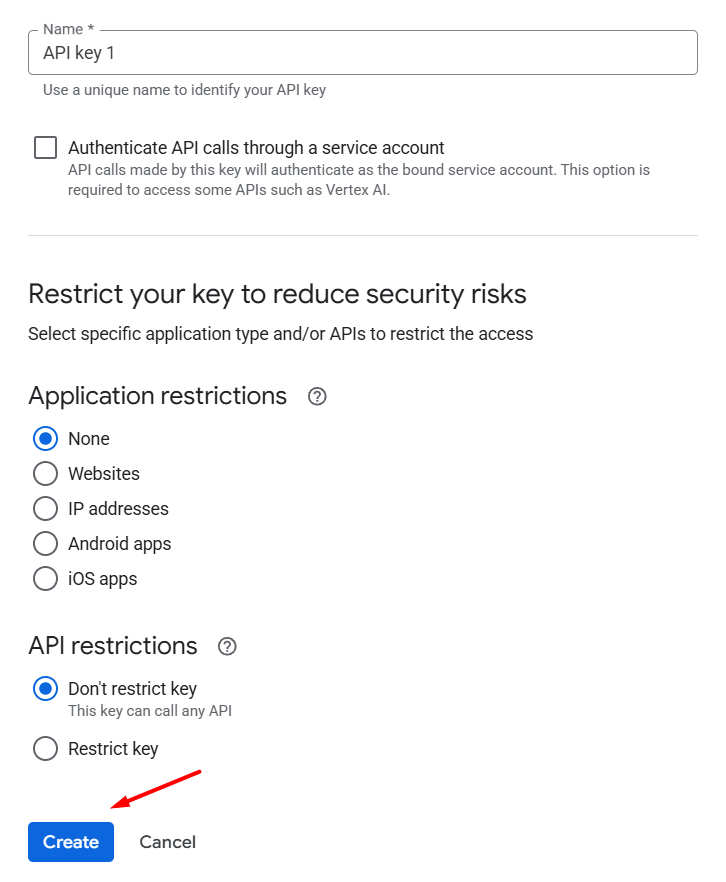Select the None application restriction
Viewport: 726px width, 882px height.
coord(45,438)
